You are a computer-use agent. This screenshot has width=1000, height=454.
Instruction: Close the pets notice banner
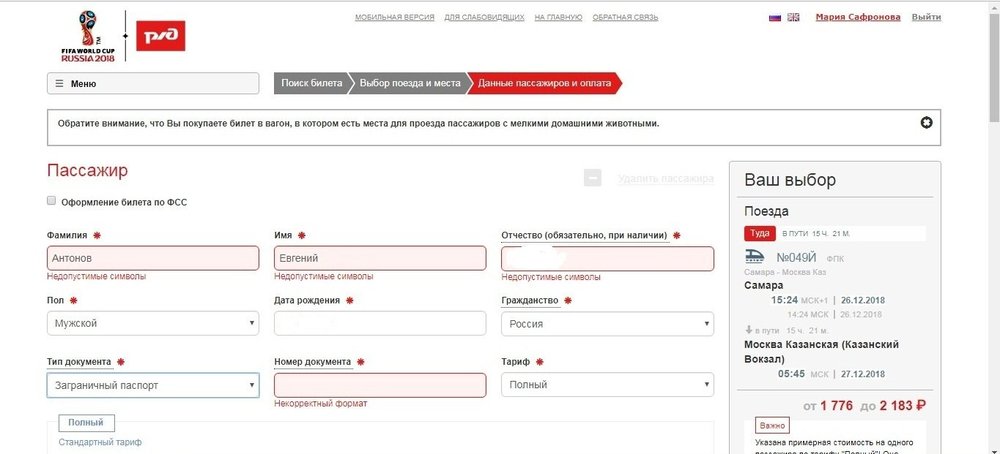pos(926,123)
